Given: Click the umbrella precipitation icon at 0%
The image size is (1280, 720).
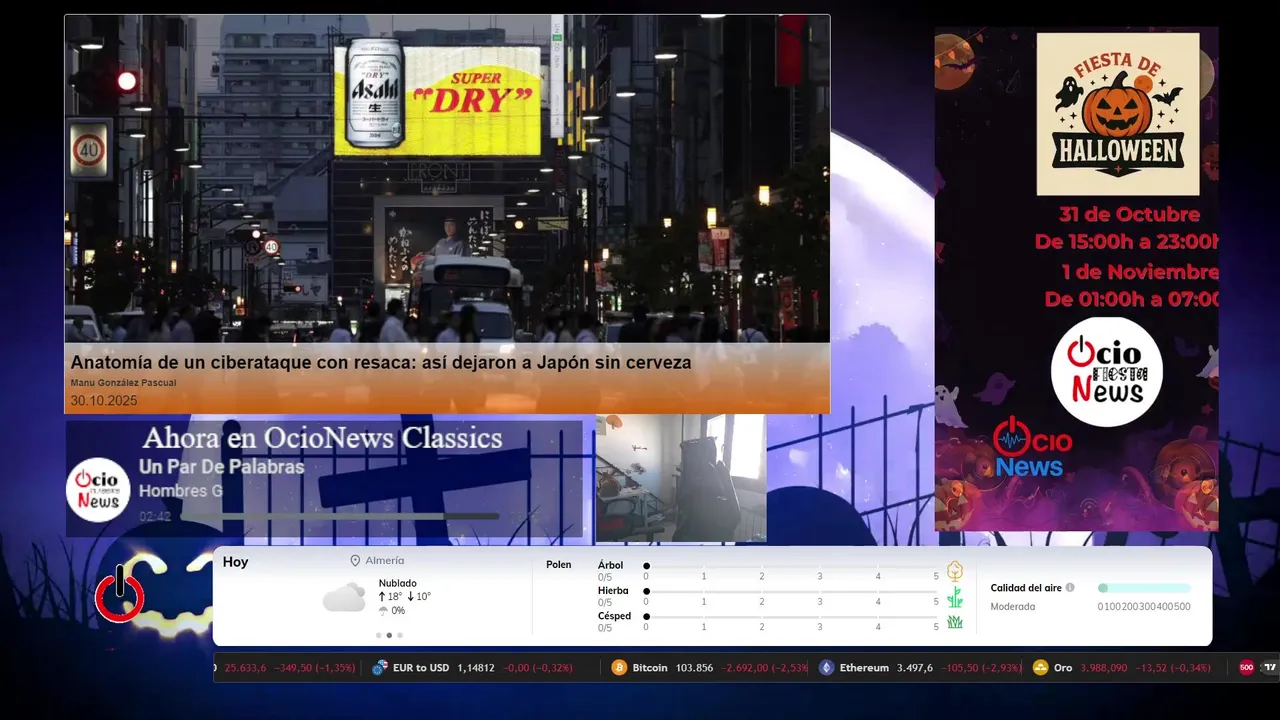Looking at the screenshot, I should point(383,610).
